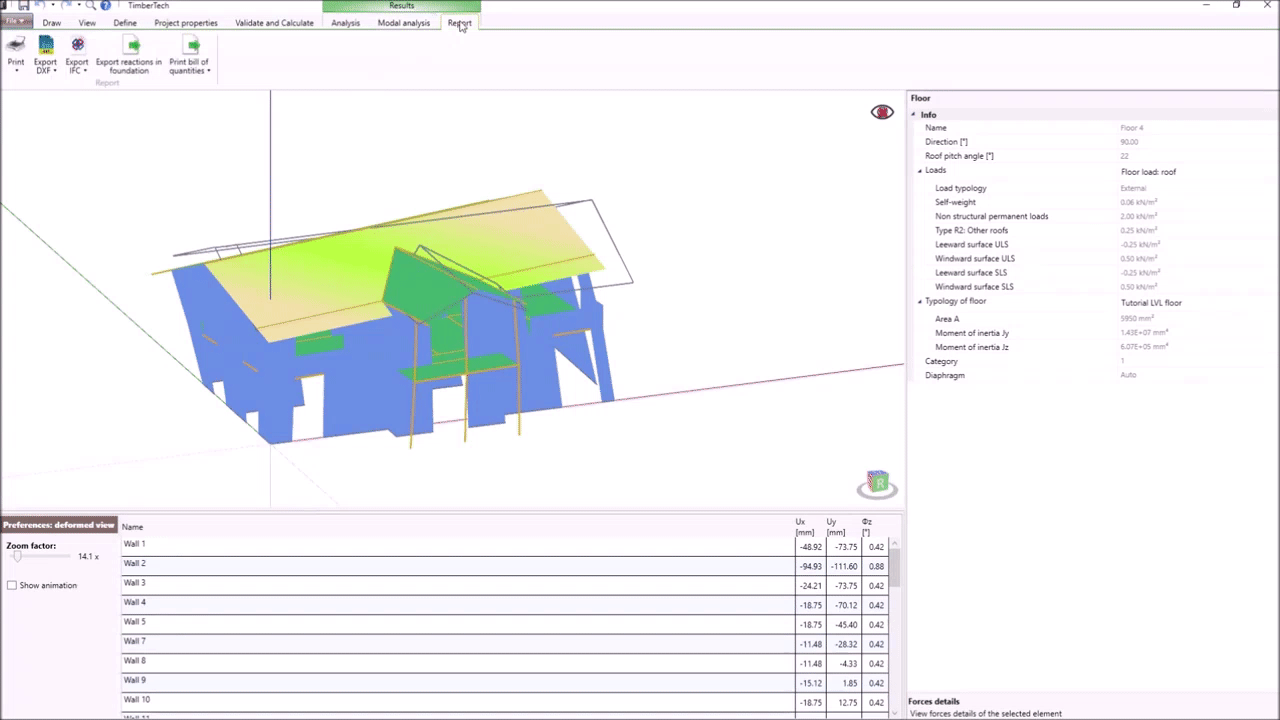Collapse the Loads group
Viewport: 1280px width, 720px height.
pos(920,171)
